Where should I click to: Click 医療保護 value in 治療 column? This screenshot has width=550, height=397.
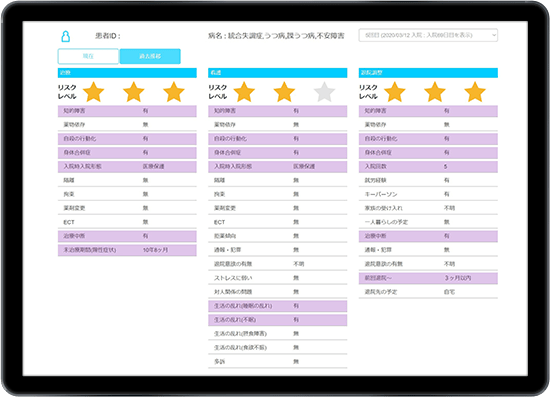(x=153, y=166)
